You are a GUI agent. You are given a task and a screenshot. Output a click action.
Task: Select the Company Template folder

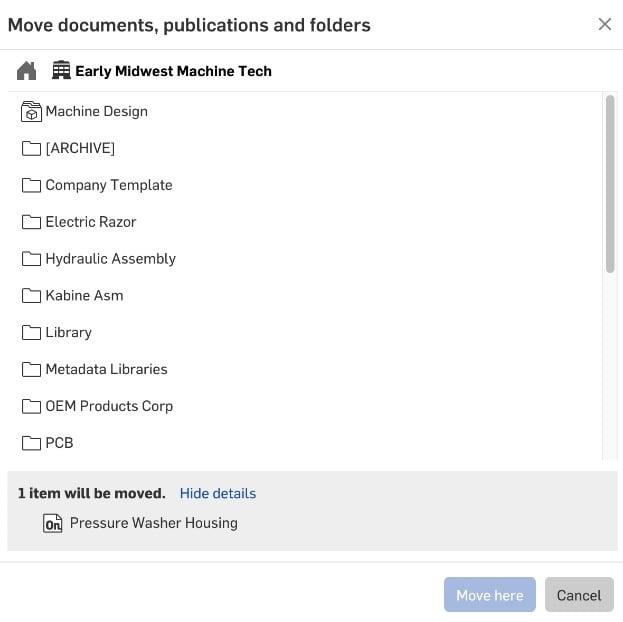(108, 185)
